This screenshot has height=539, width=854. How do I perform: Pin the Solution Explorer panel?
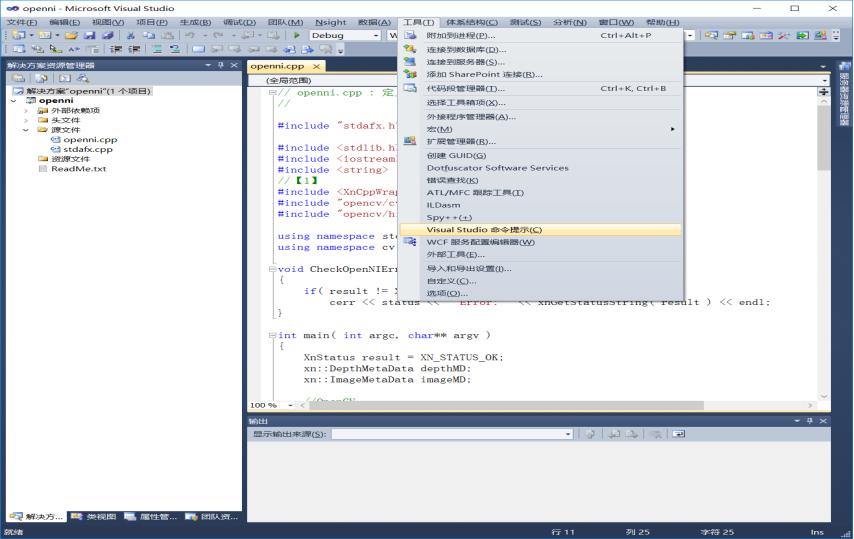click(221, 65)
